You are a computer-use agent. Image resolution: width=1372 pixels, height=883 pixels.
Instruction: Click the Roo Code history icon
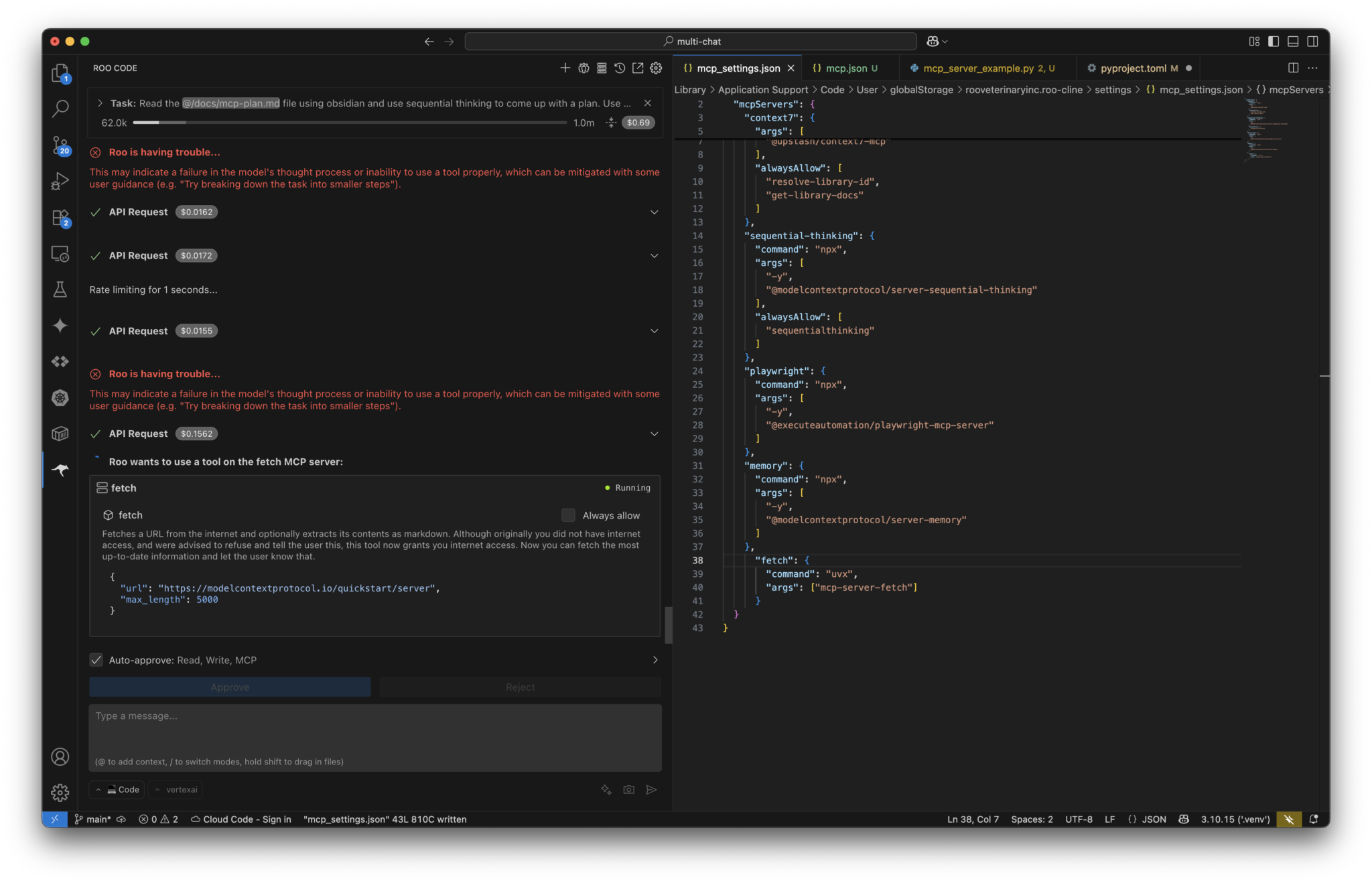[620, 68]
